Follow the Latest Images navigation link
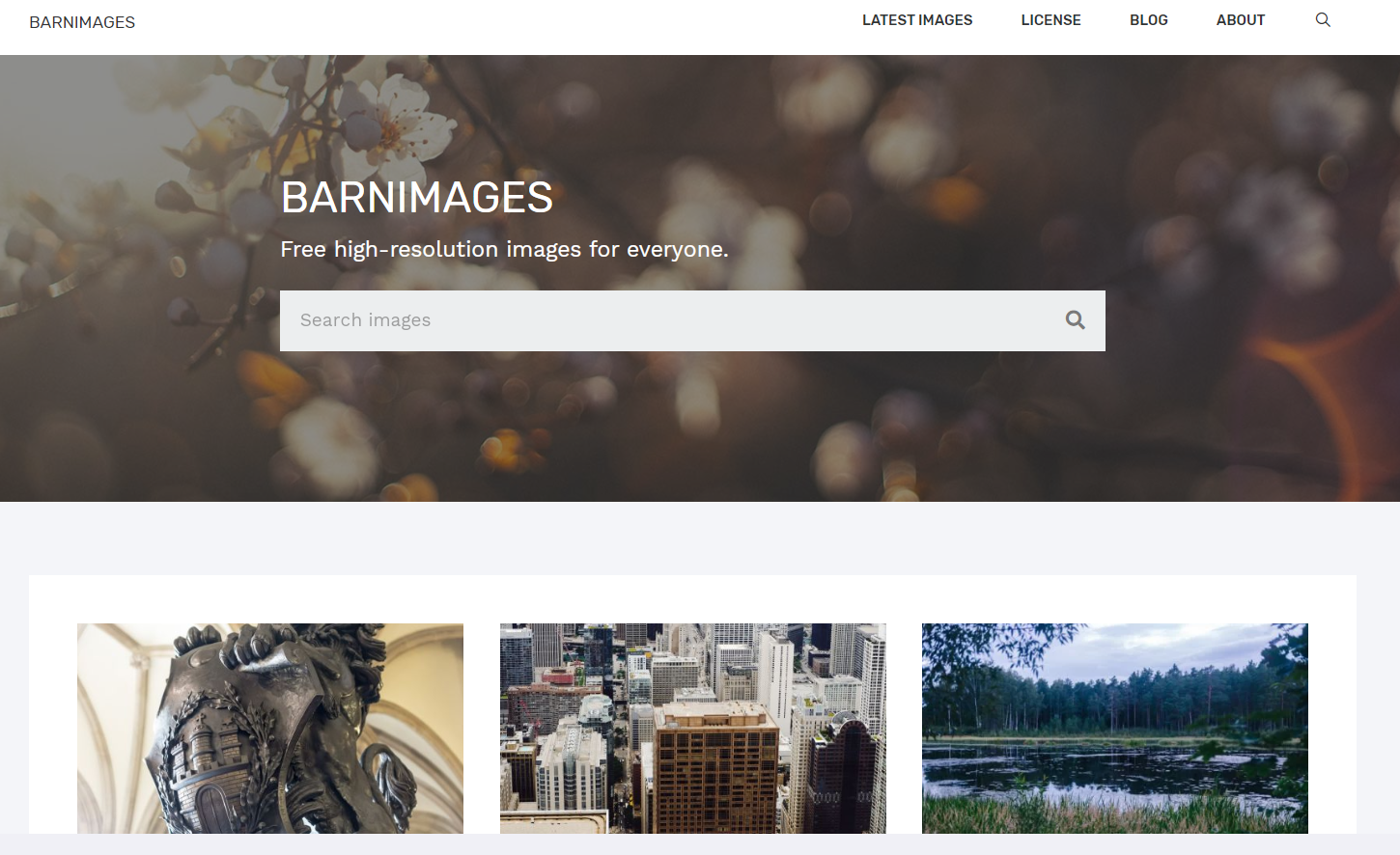 916,19
